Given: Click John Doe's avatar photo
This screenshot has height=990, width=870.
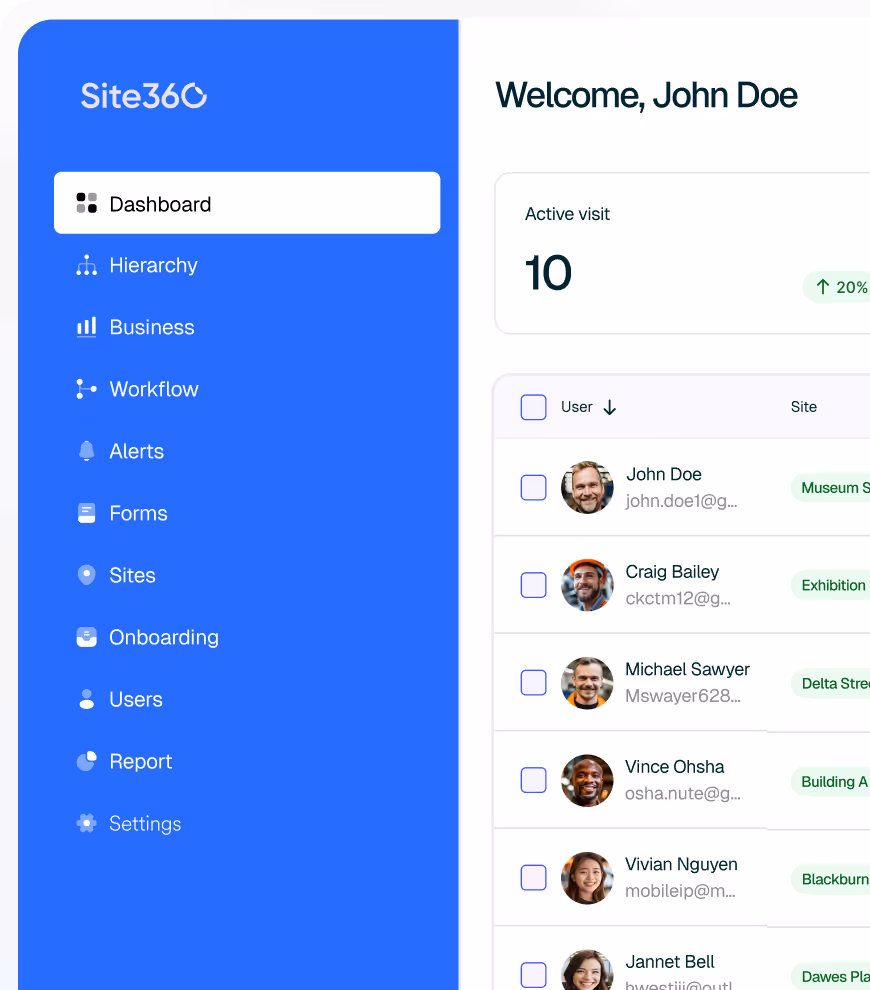Looking at the screenshot, I should (x=587, y=487).
